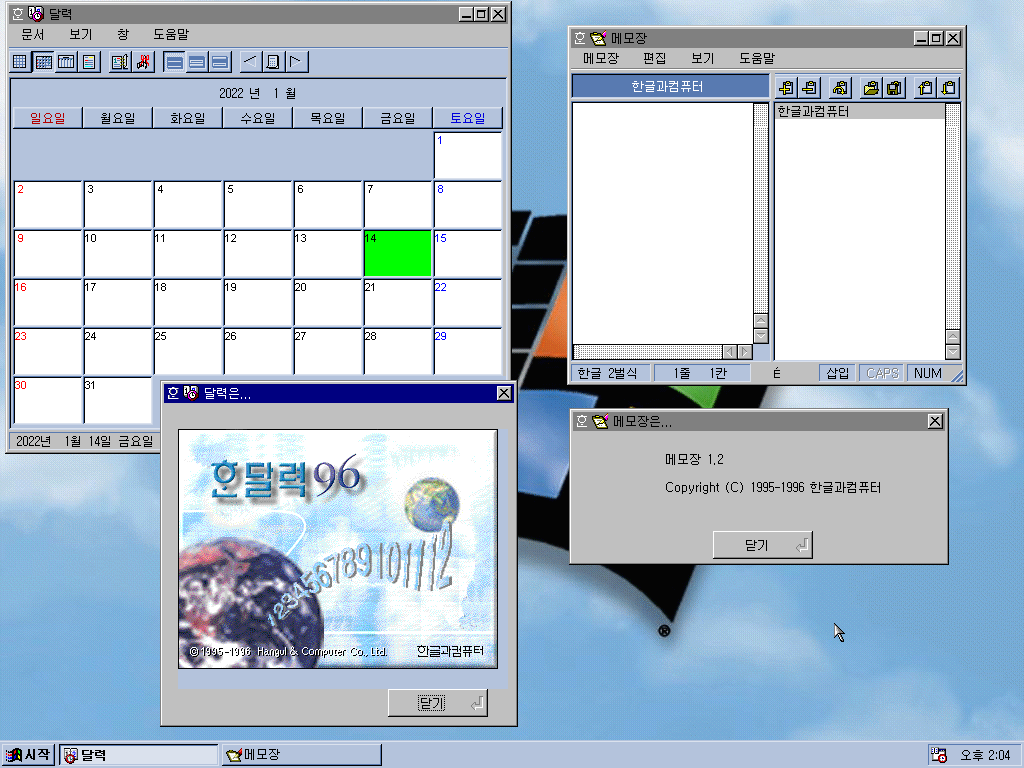Click the 수요일 column header

click(257, 118)
